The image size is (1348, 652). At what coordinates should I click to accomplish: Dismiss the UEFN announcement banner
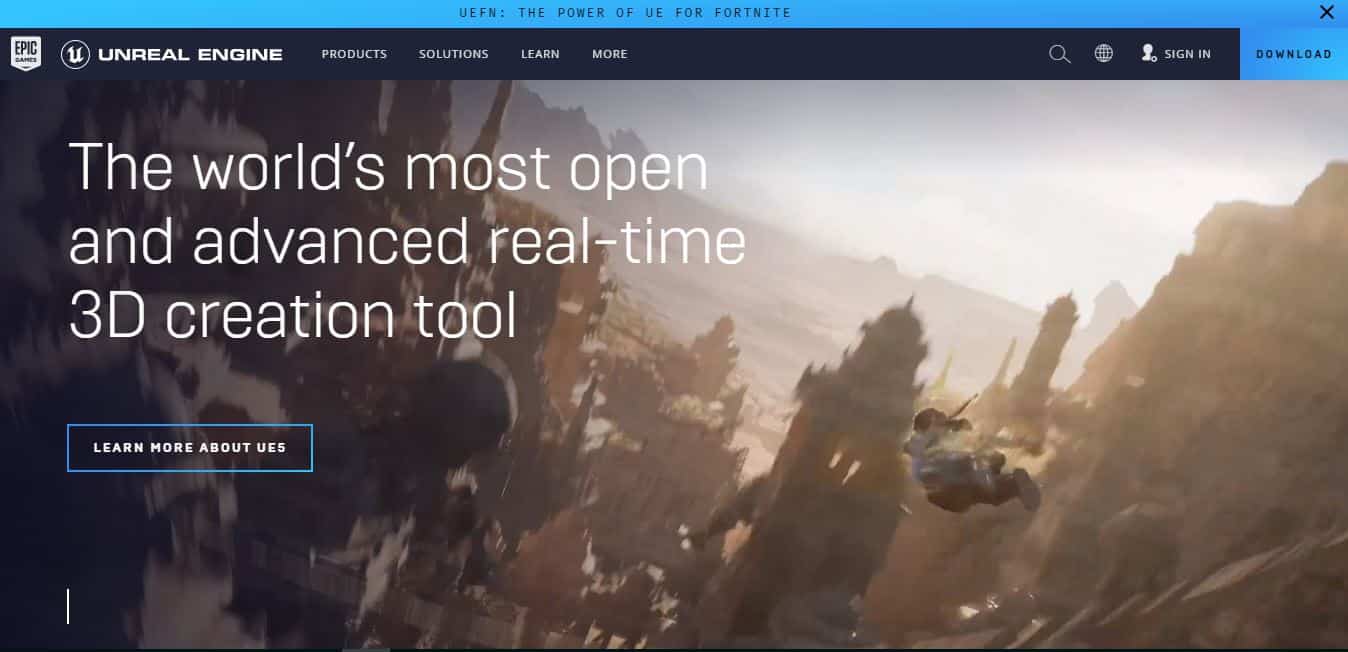[x=1326, y=13]
